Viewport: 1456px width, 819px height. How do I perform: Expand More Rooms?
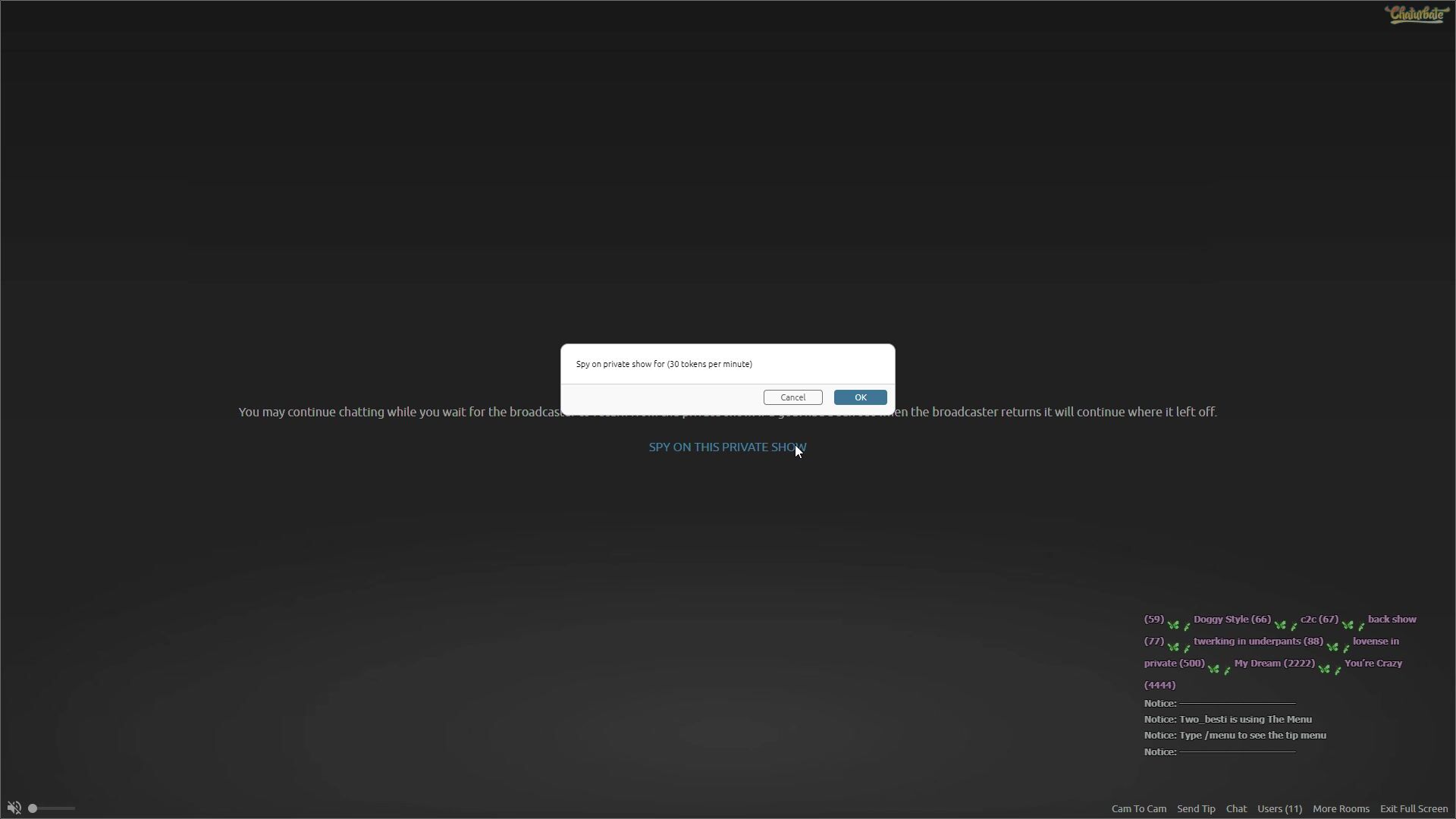click(x=1341, y=809)
